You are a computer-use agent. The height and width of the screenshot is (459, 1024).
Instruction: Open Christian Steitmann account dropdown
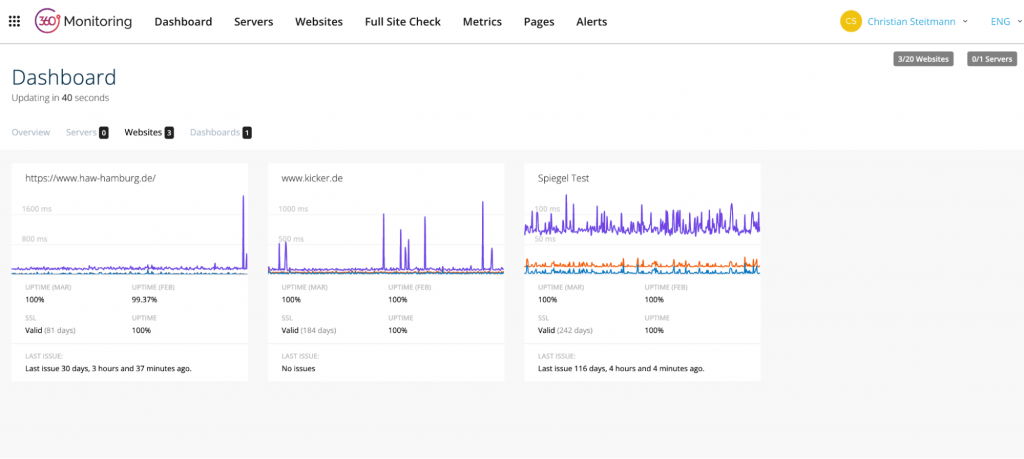coord(917,22)
